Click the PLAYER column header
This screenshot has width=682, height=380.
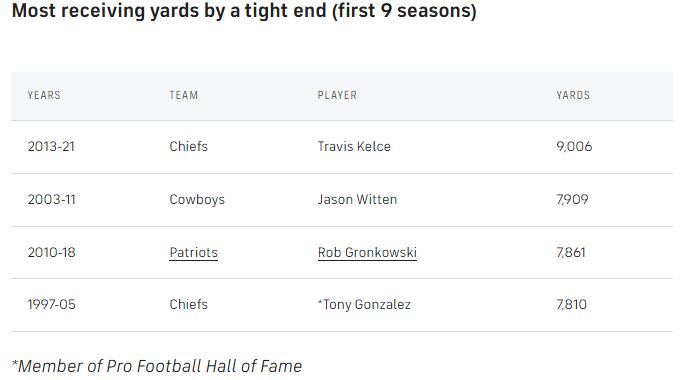[x=337, y=95]
